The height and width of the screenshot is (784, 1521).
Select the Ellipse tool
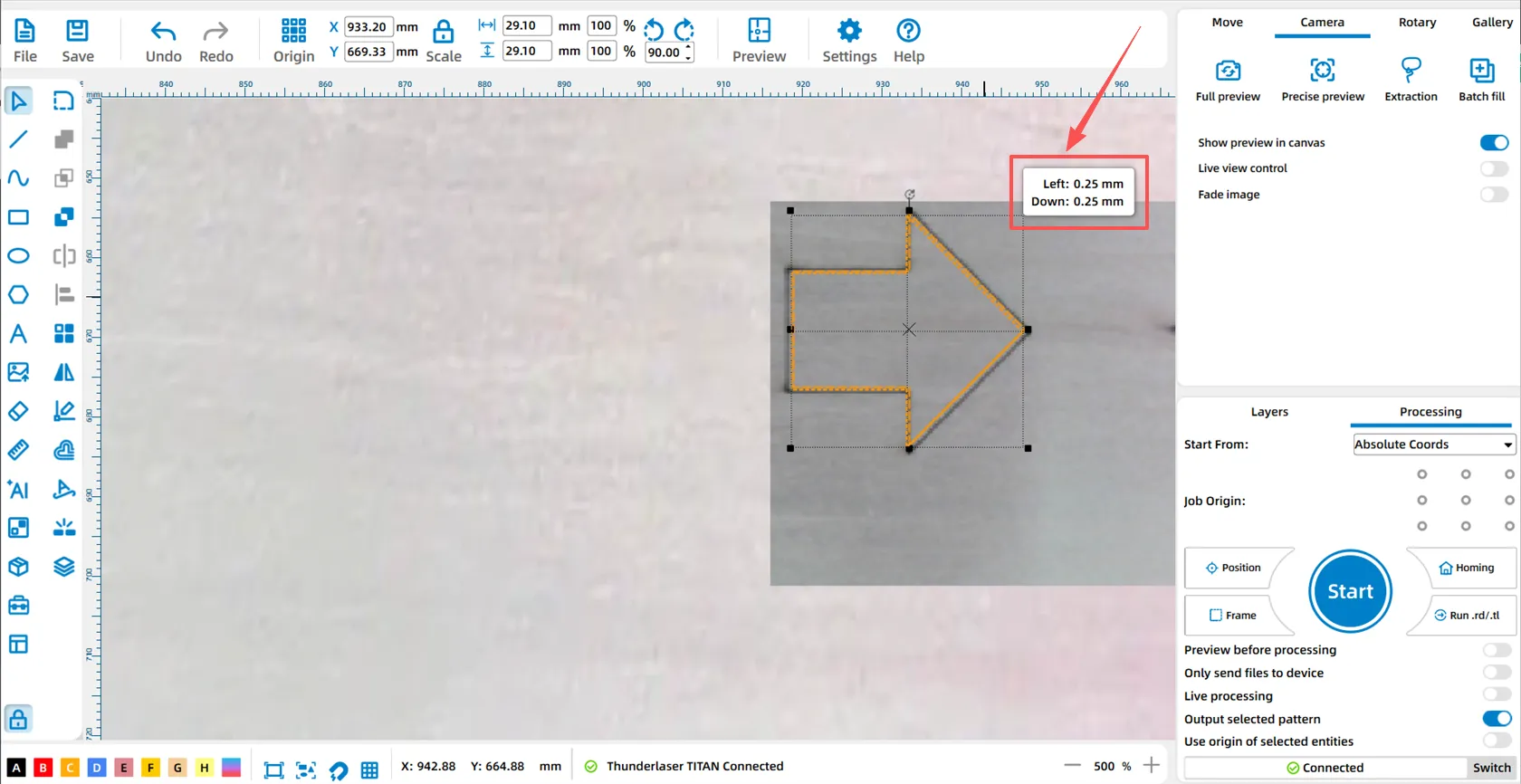[x=18, y=256]
